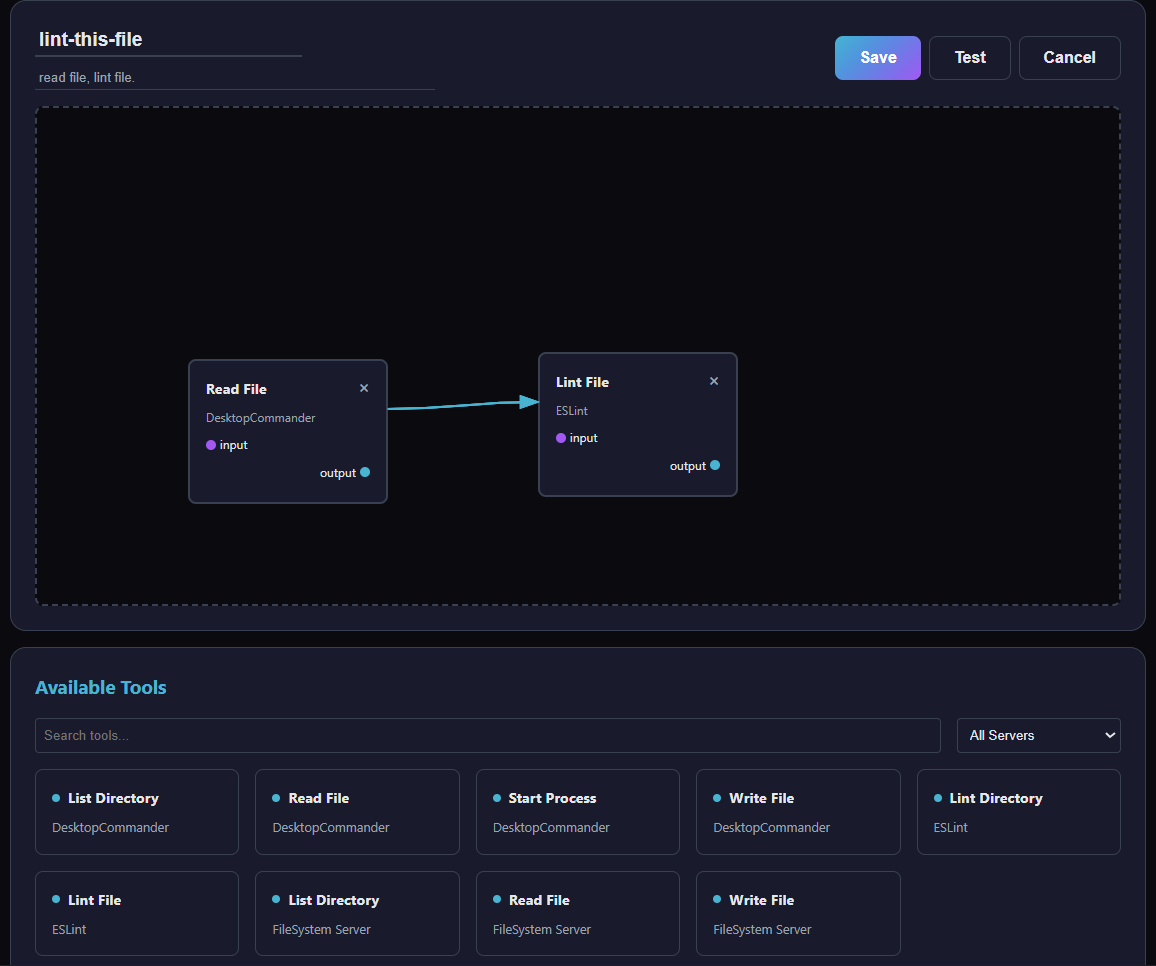Click the output port of Lint File node
Viewport: 1156px width, 966px height.
[714, 465]
